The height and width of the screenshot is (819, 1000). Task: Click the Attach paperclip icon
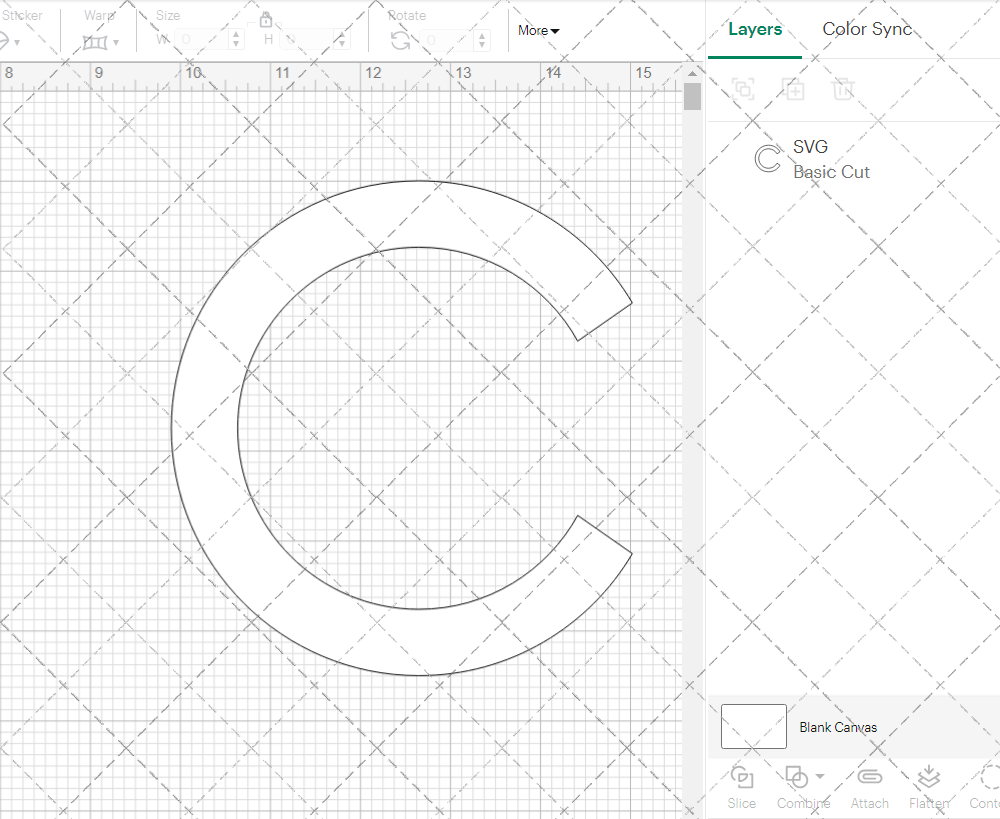click(869, 778)
